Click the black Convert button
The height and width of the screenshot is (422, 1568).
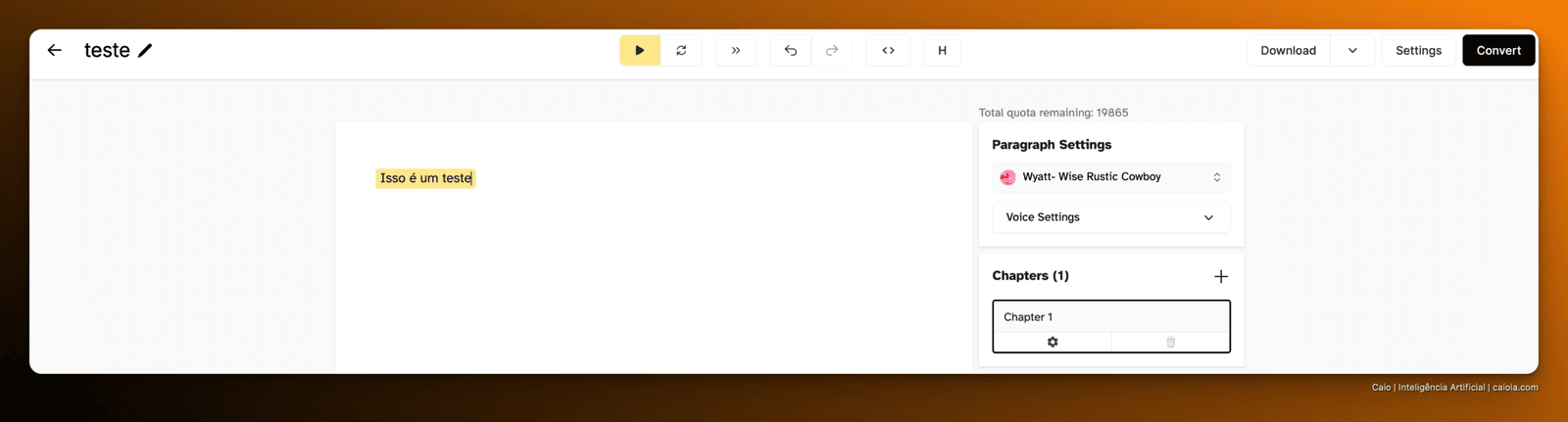click(1498, 50)
